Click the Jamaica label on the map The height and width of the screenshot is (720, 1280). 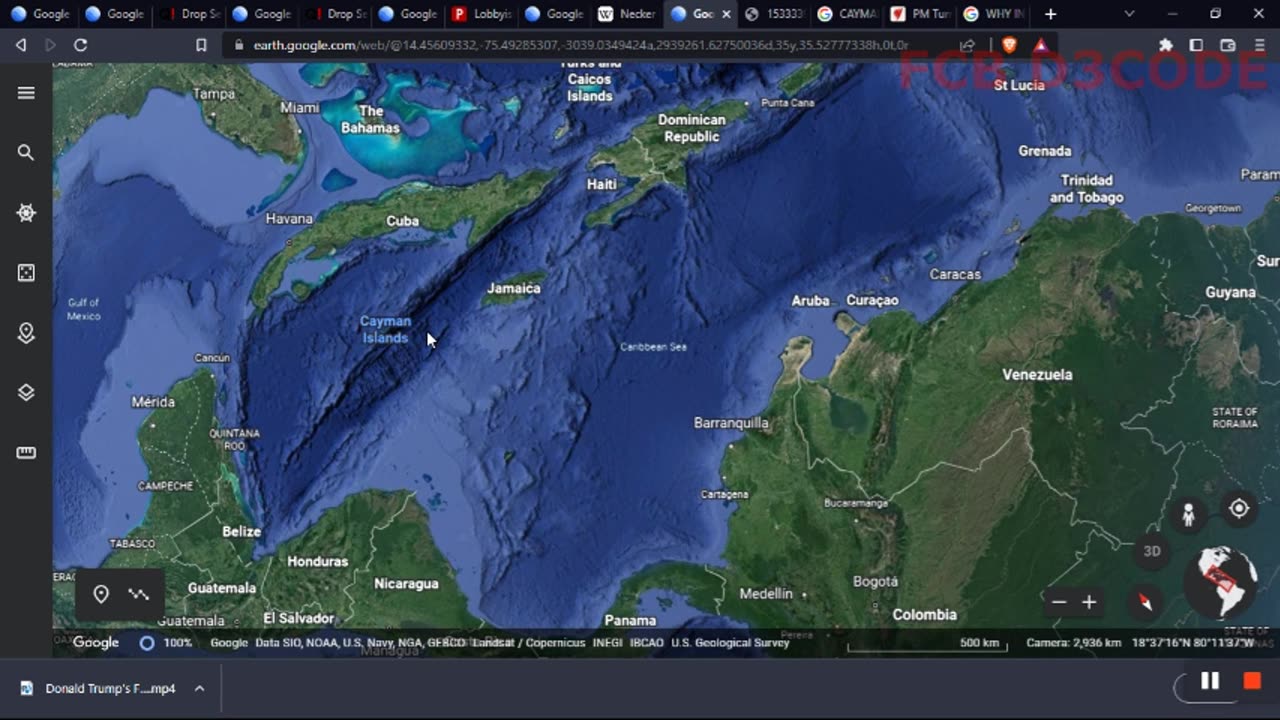[514, 288]
